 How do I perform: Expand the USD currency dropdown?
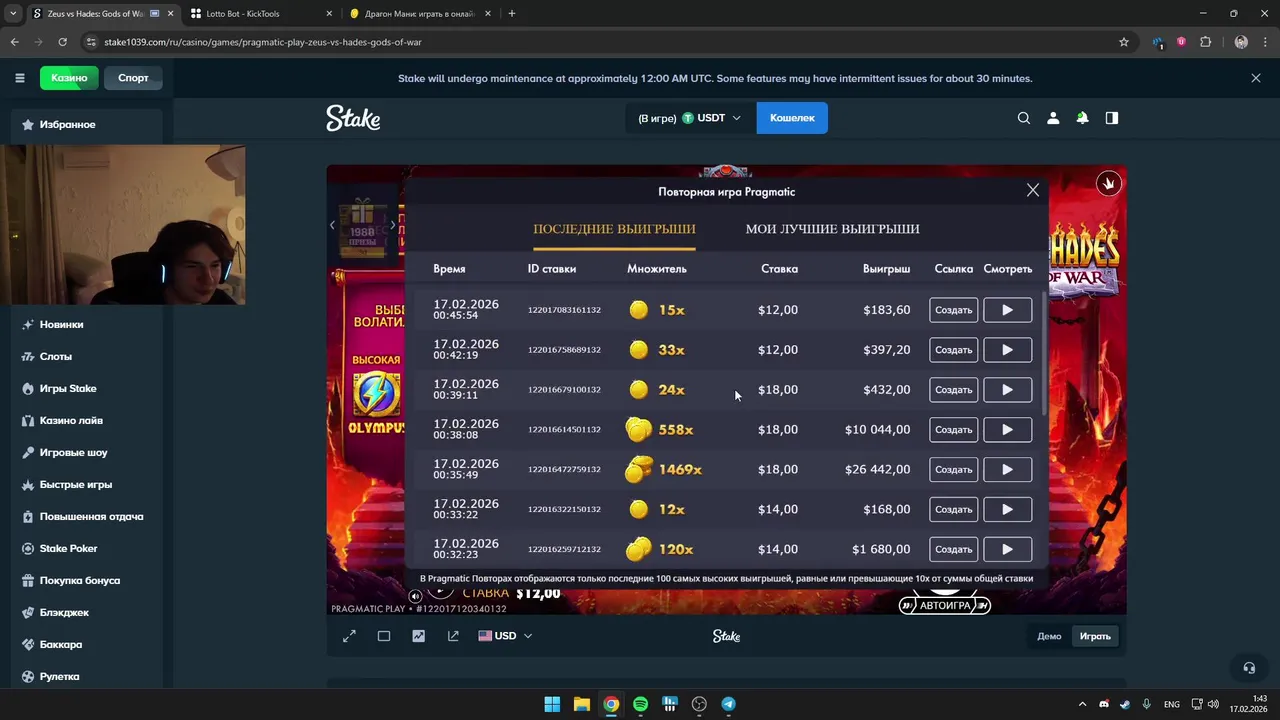(505, 636)
